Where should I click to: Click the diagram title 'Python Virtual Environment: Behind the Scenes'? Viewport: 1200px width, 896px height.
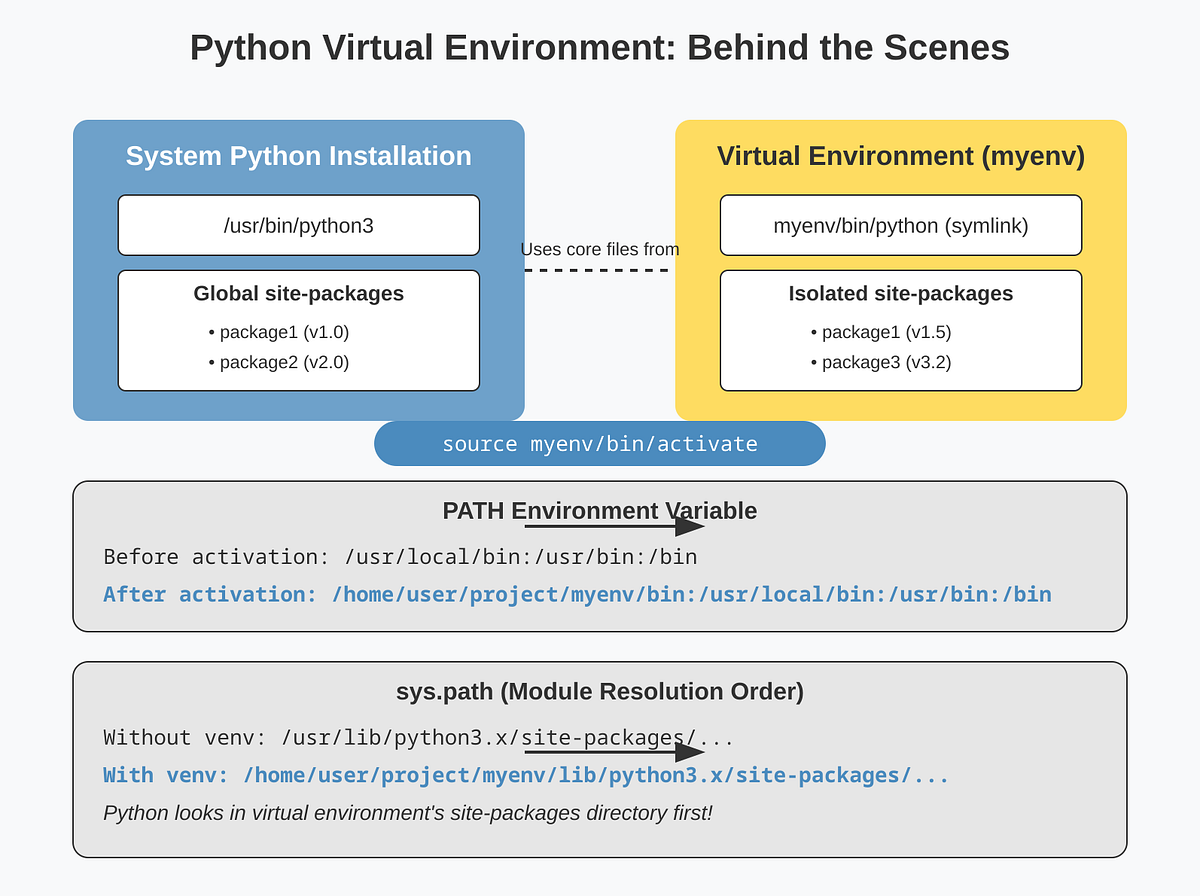(599, 47)
